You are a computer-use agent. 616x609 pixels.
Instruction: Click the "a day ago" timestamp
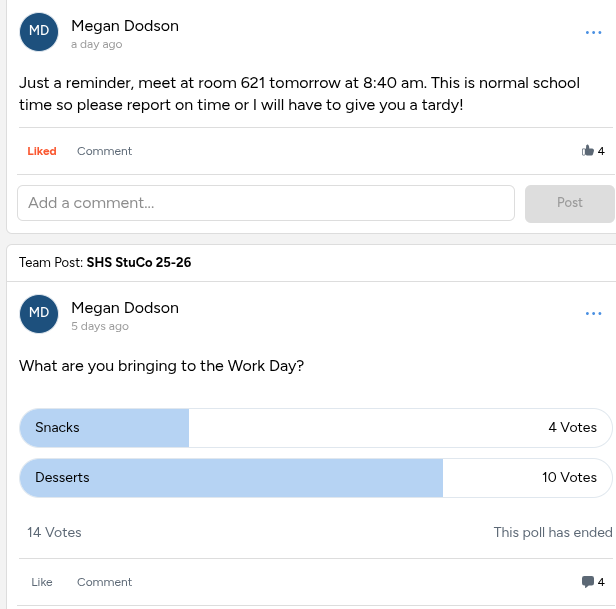(x=96, y=45)
